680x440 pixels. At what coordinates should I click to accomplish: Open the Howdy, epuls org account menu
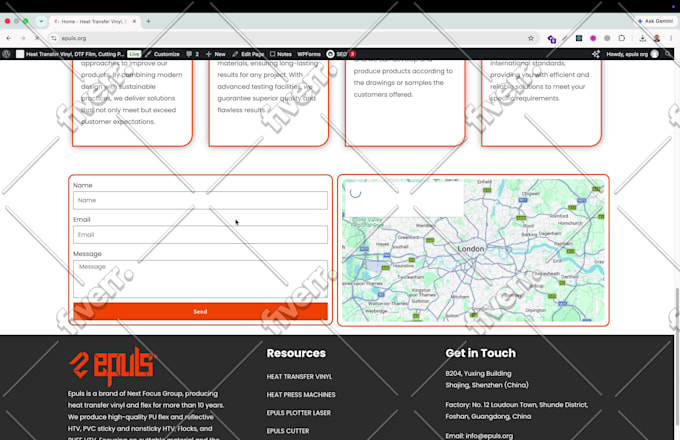632,54
